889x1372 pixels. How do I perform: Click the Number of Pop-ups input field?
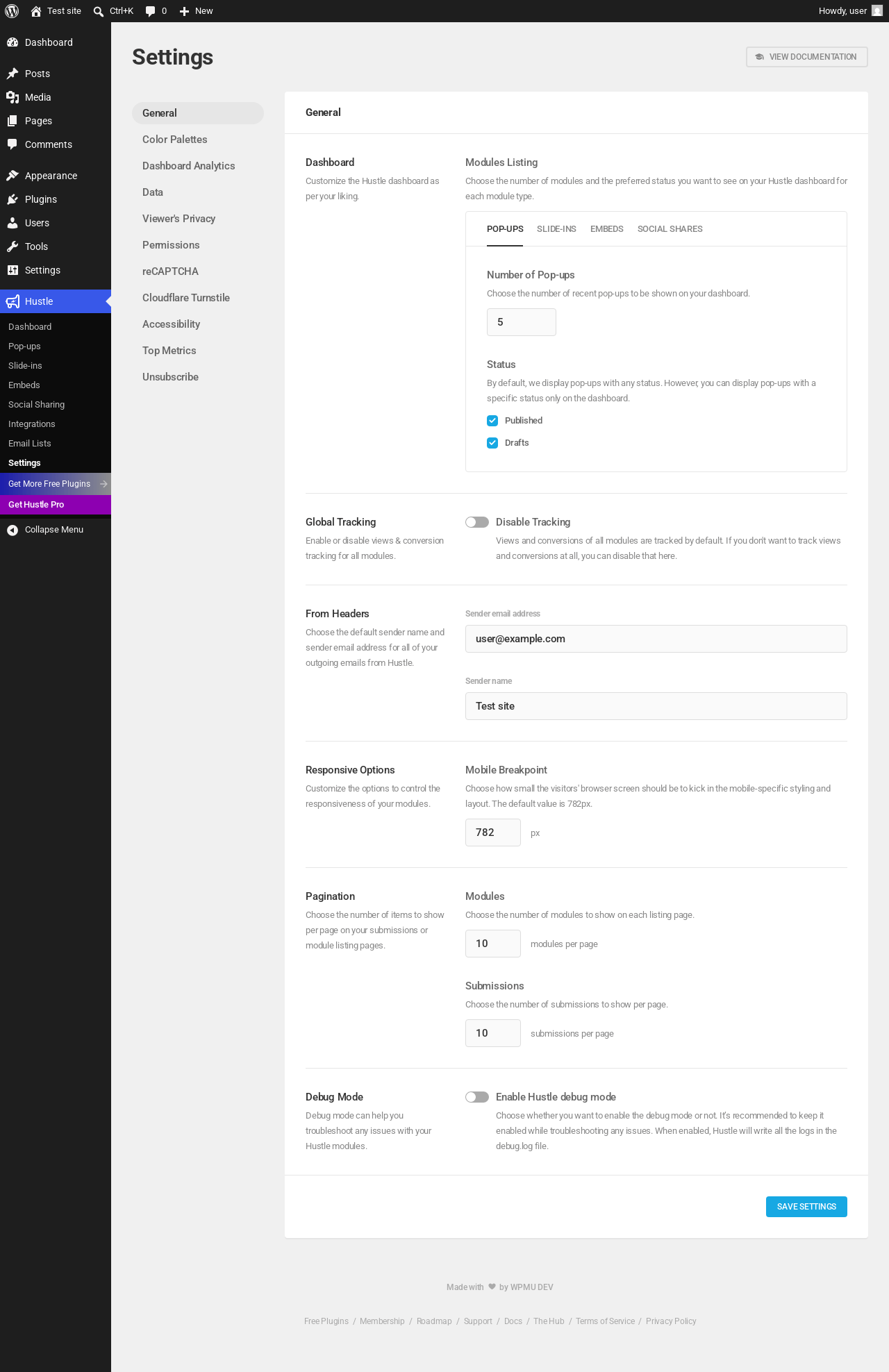coord(522,322)
